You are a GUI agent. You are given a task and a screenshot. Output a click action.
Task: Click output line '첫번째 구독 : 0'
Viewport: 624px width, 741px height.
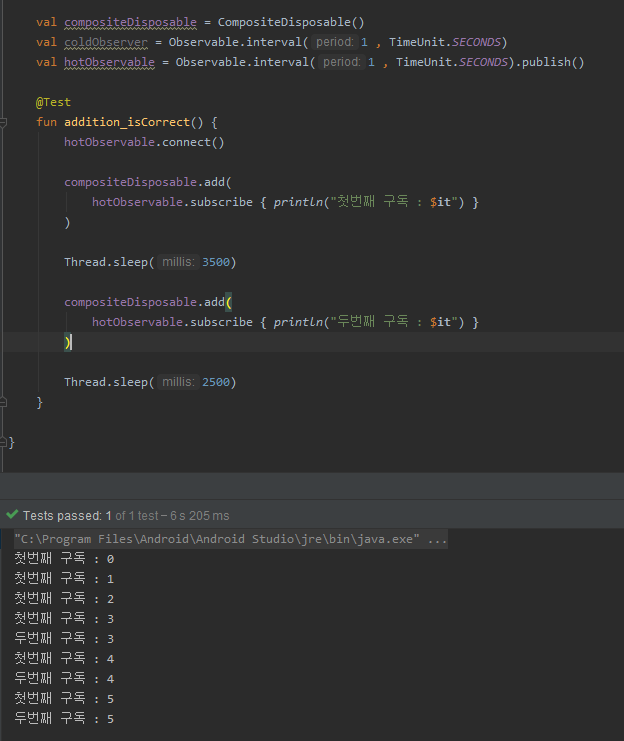click(x=64, y=559)
